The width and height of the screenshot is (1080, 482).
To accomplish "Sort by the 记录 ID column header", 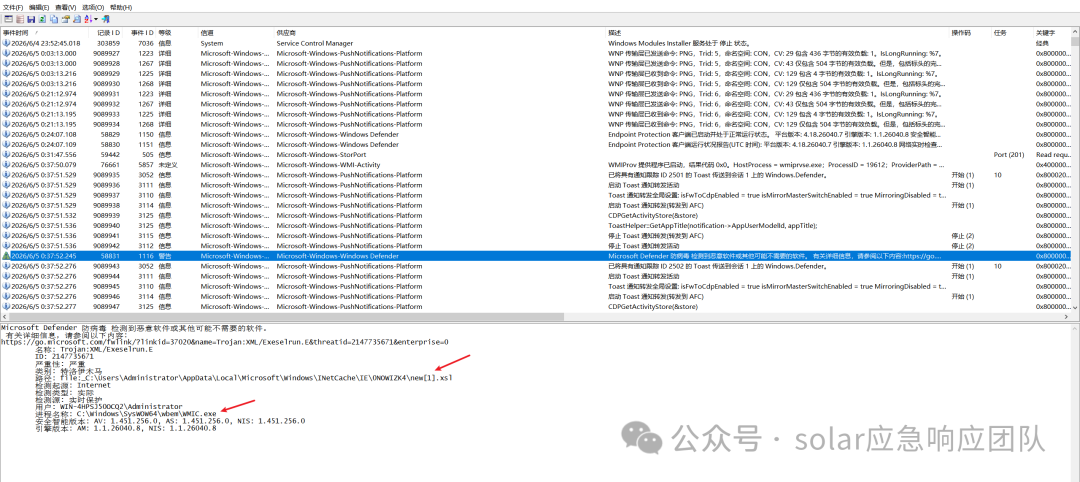I will (105, 32).
